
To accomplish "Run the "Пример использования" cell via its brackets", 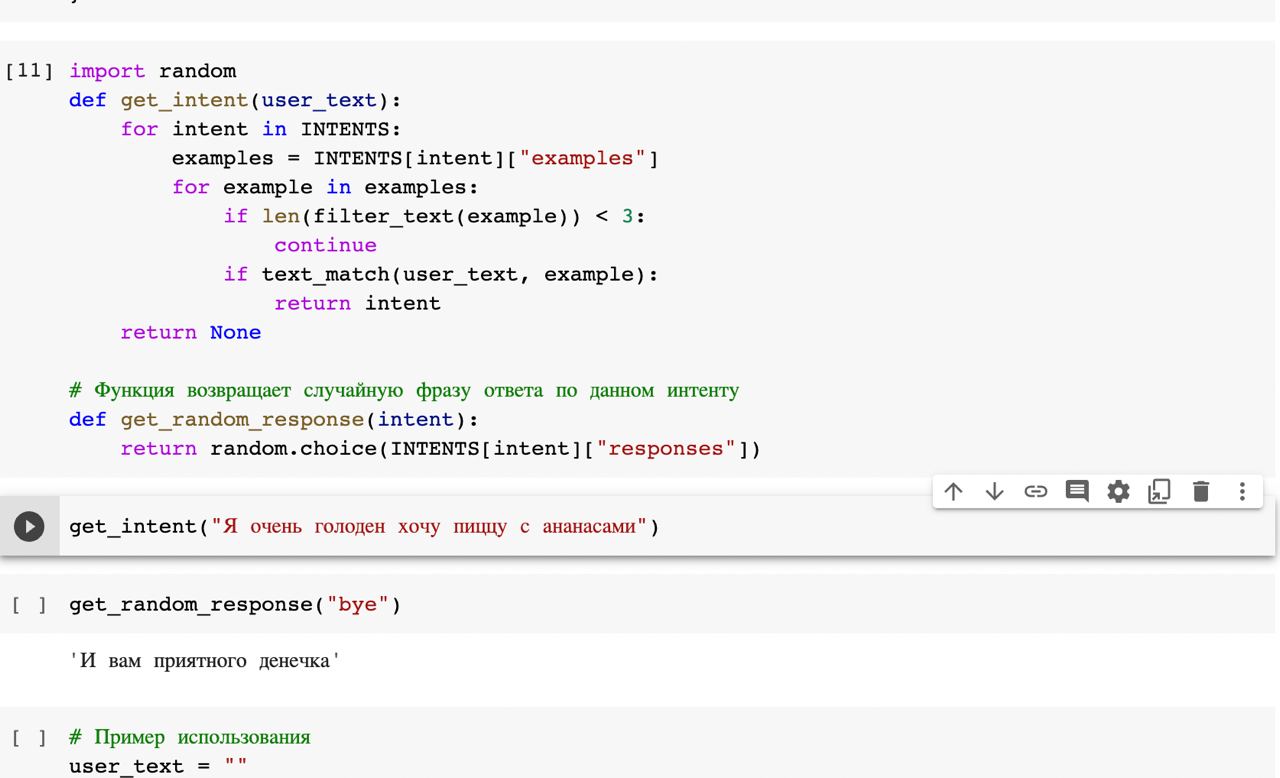I will [29, 738].
